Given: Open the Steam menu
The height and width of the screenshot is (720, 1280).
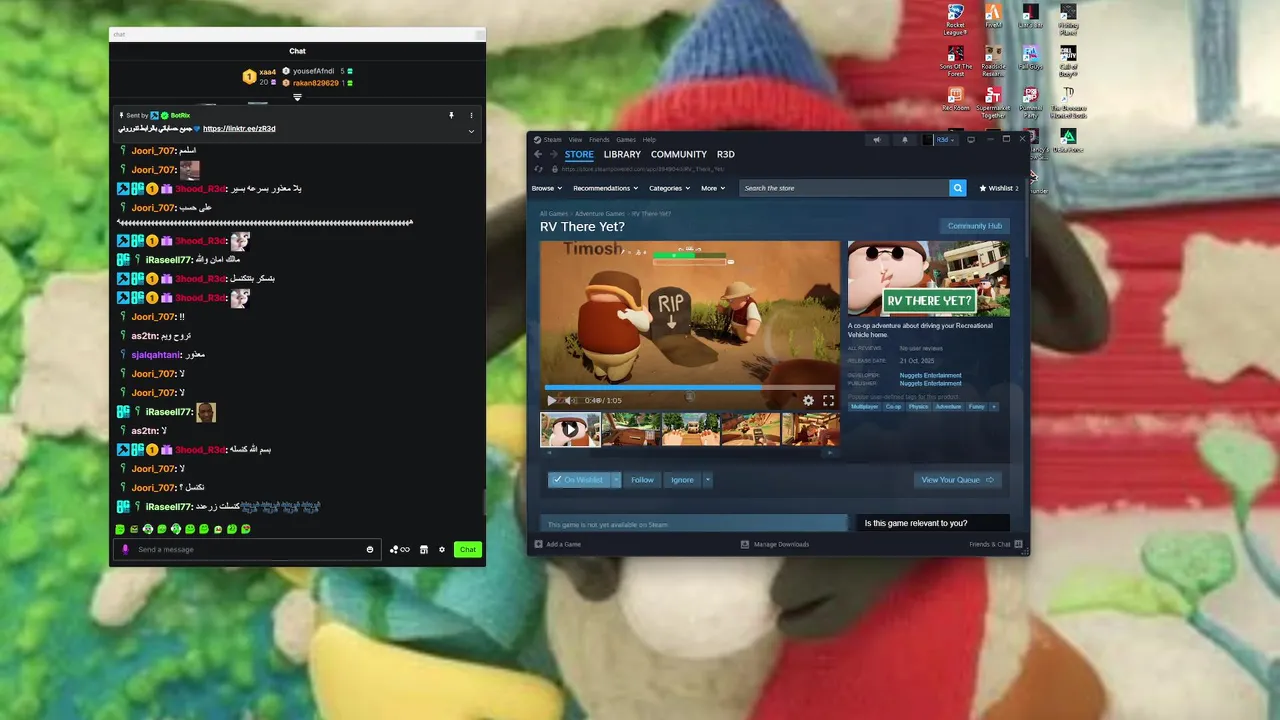Looking at the screenshot, I should [548, 140].
